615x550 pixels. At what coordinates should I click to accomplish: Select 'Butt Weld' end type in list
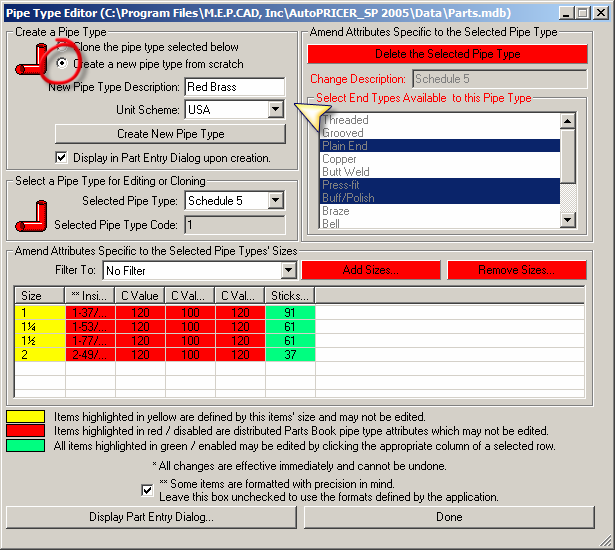(x=440, y=172)
